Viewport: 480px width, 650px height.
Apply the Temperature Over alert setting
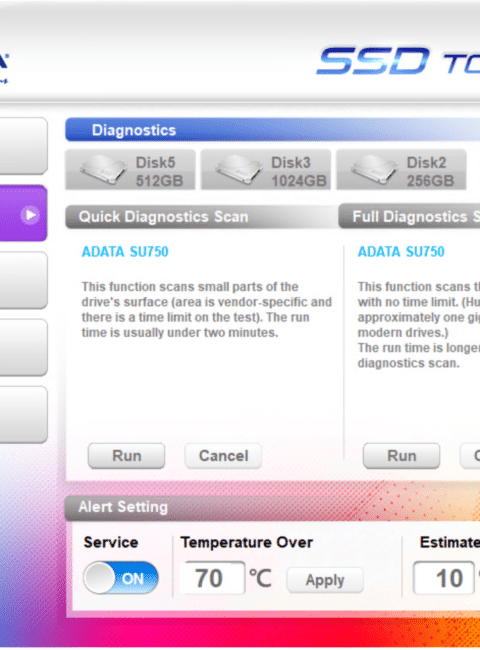tap(325, 580)
